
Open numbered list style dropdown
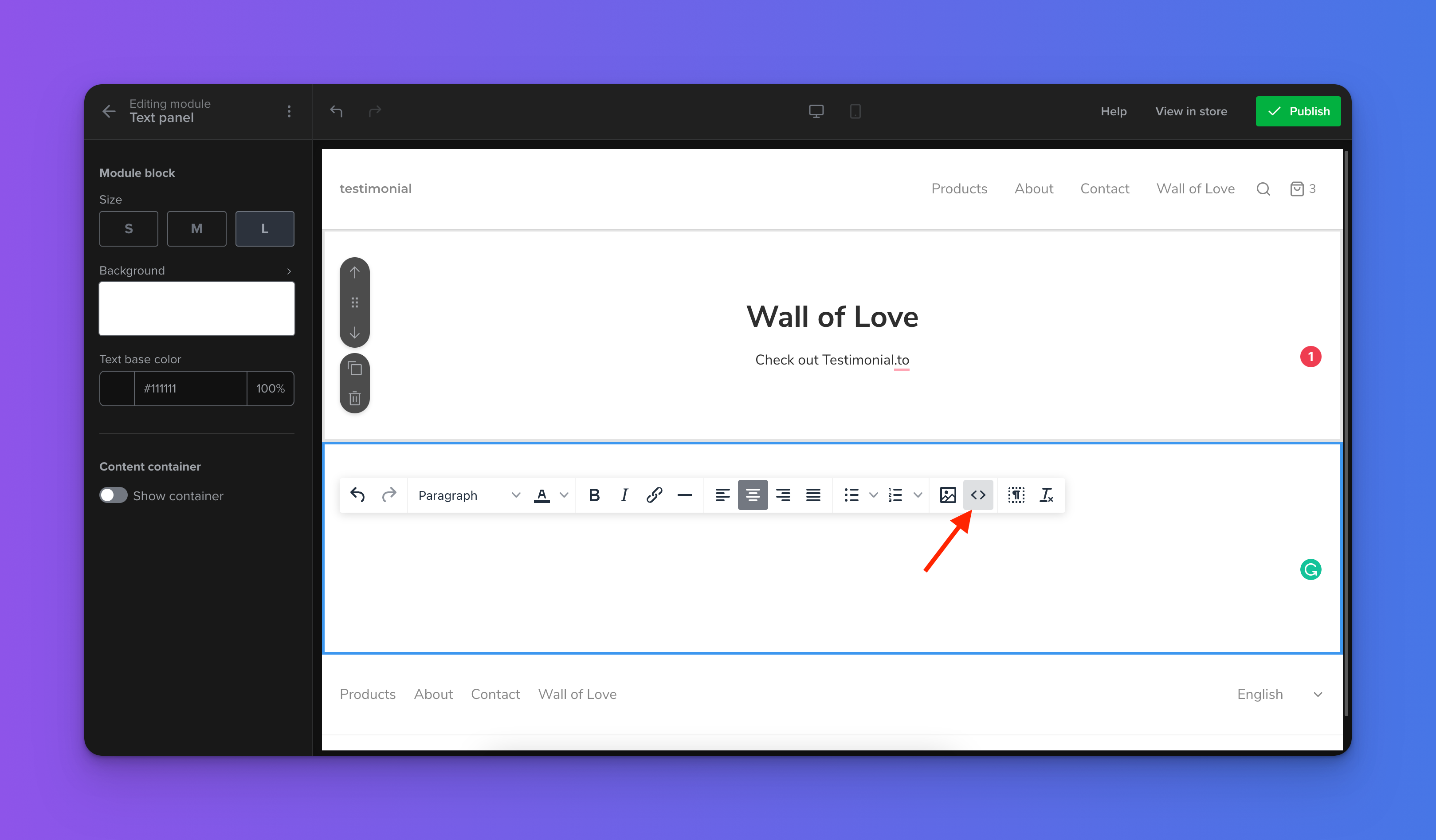918,495
